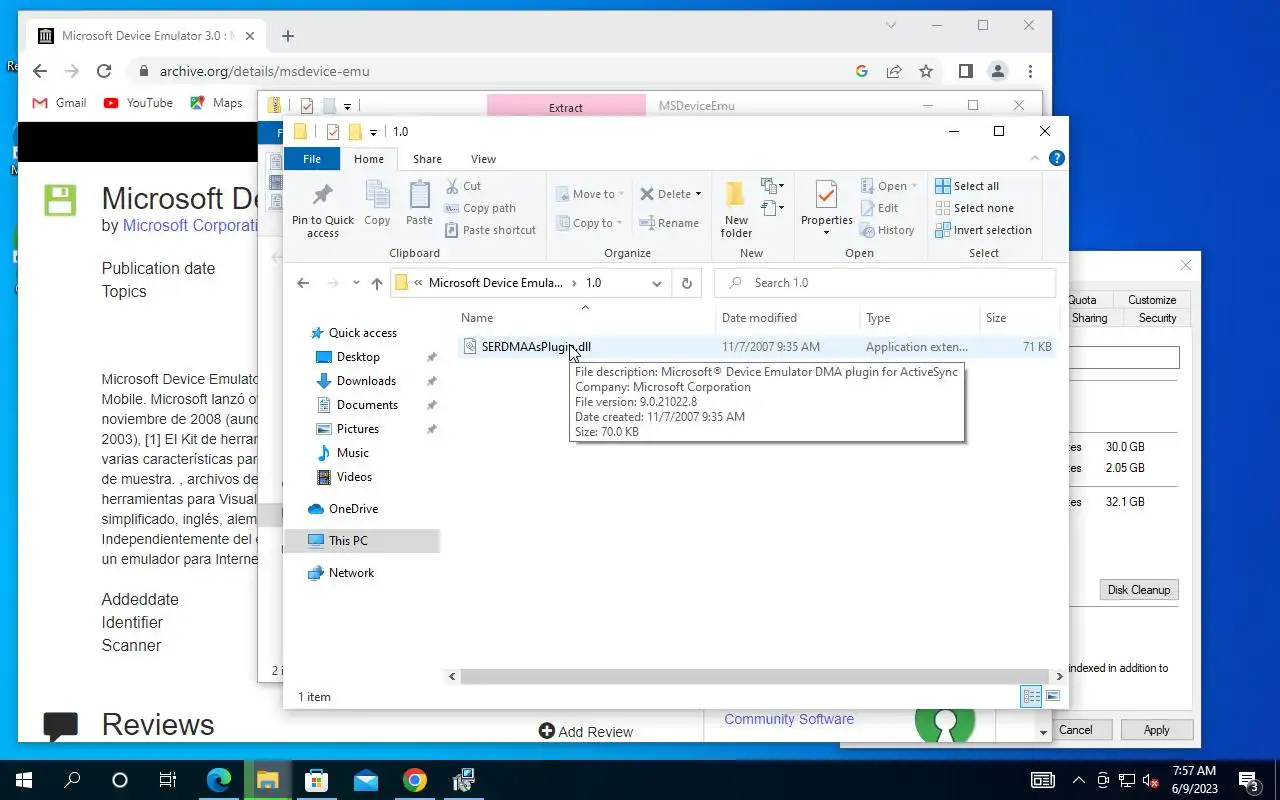Create a New folder from ribbon
Viewport: 1280px width, 800px height.
coord(736,209)
